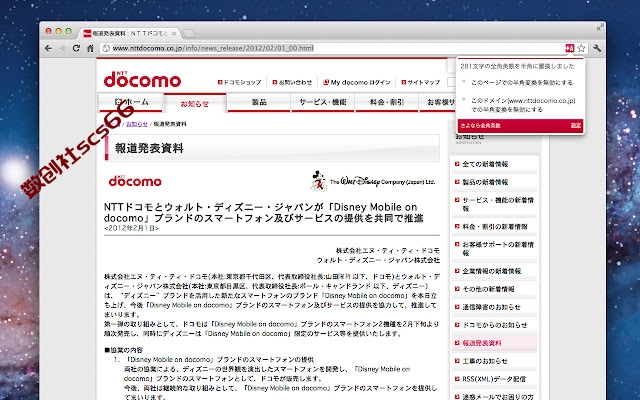Select the サービス・機能 navigation tab
Viewport: 640px width, 400px height.
tap(322, 102)
